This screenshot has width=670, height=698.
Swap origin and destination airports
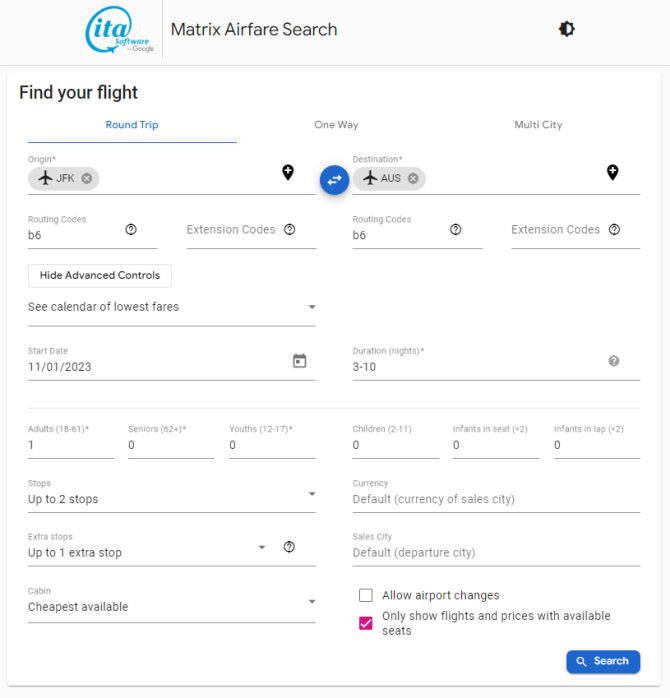[x=334, y=180]
